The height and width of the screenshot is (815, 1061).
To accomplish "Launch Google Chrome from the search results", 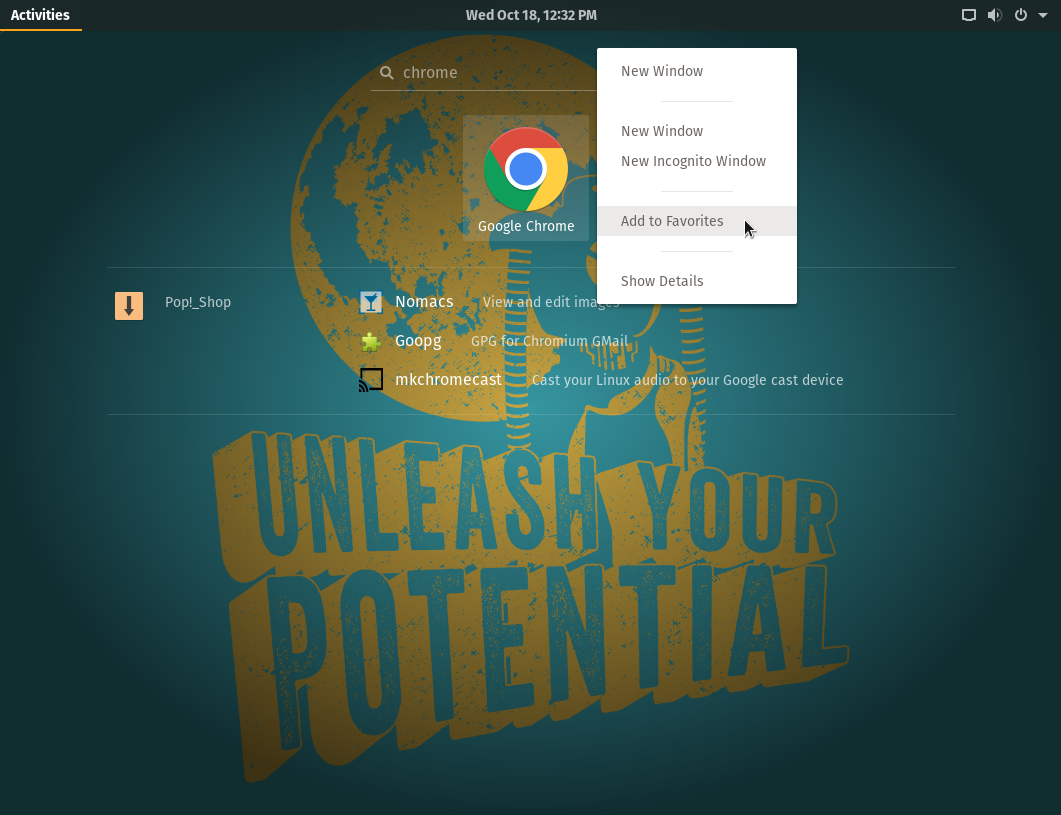I will [x=526, y=170].
